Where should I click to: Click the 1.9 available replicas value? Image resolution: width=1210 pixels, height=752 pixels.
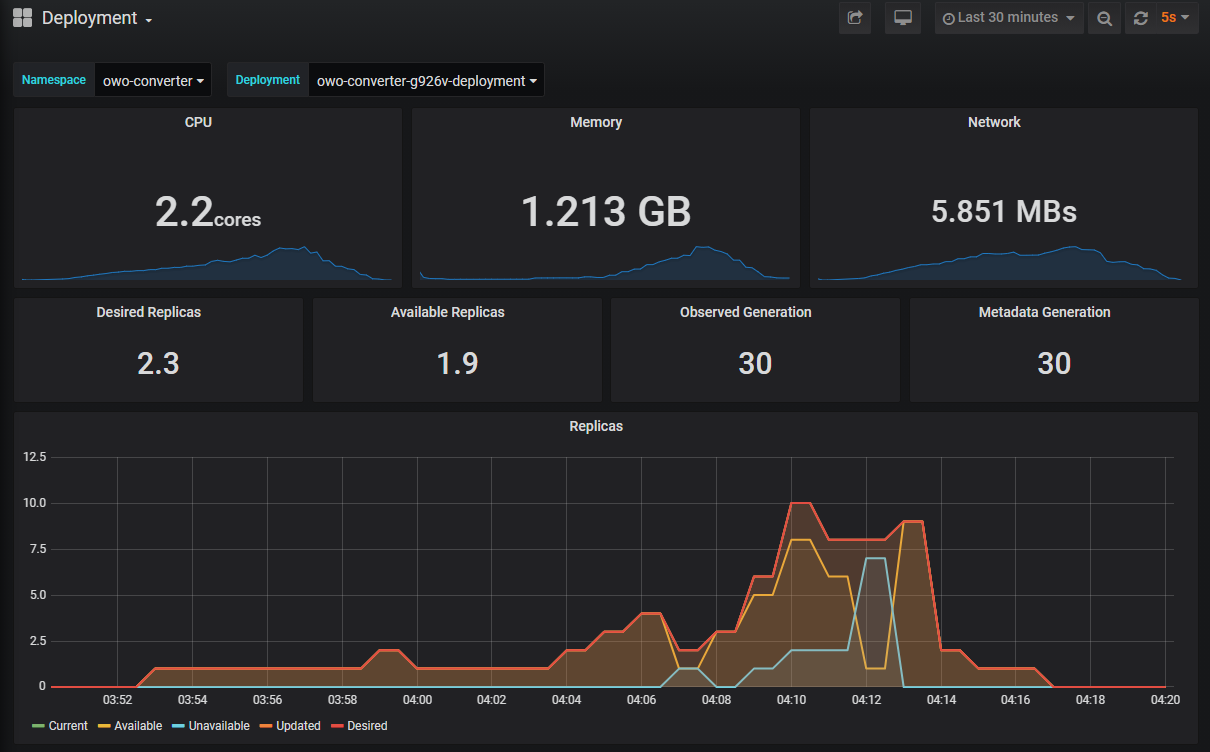457,363
